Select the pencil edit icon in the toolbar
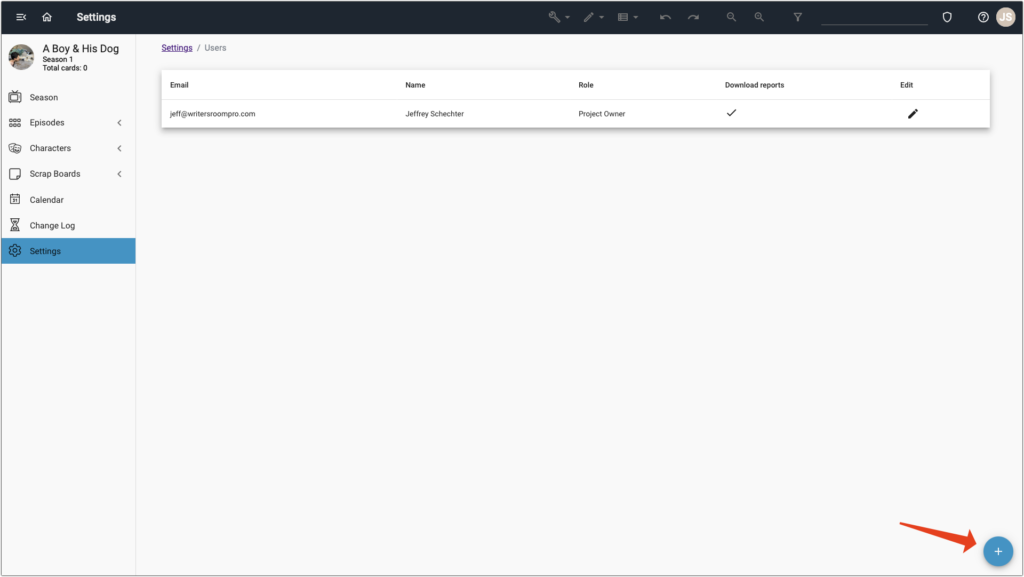 pos(588,17)
